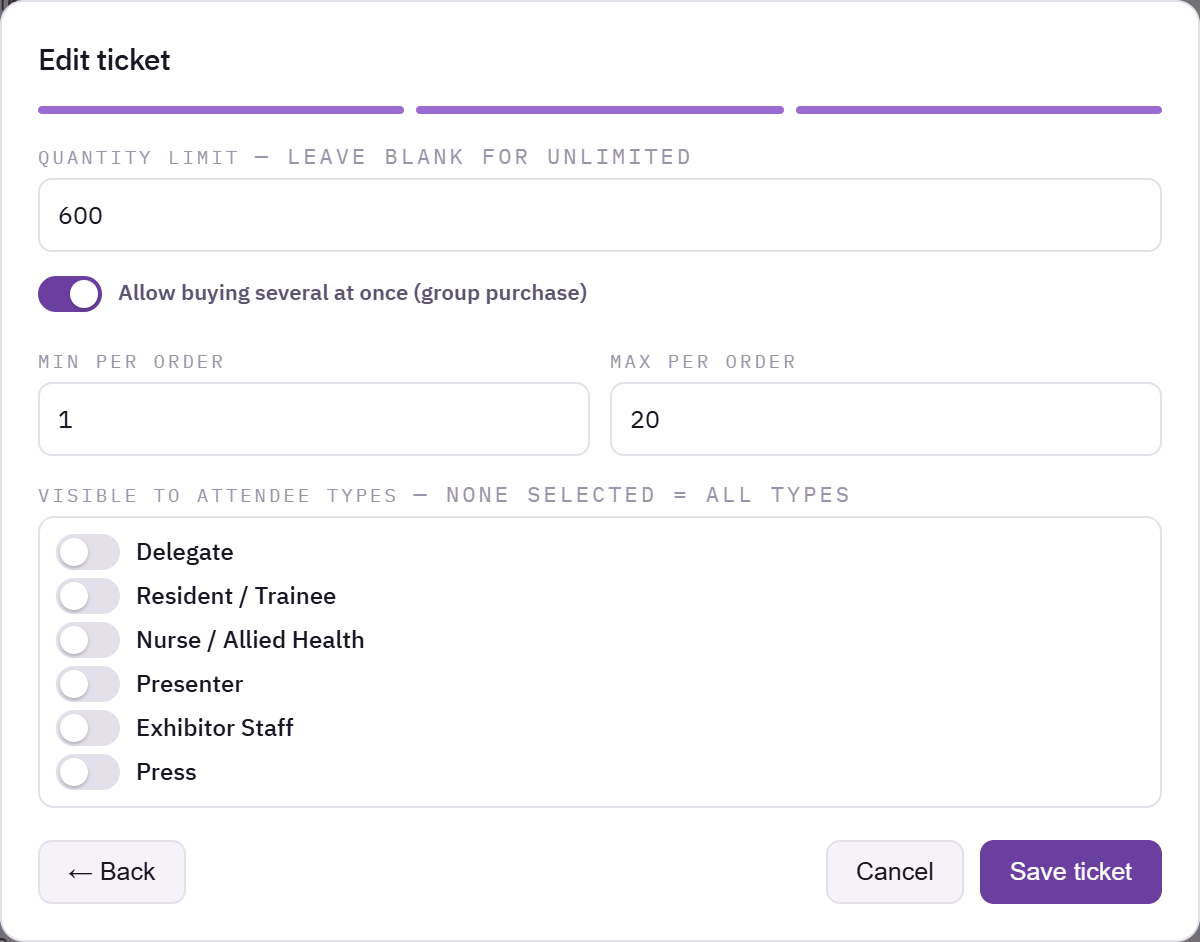
Task: Save the ticket
Action: [x=1071, y=872]
